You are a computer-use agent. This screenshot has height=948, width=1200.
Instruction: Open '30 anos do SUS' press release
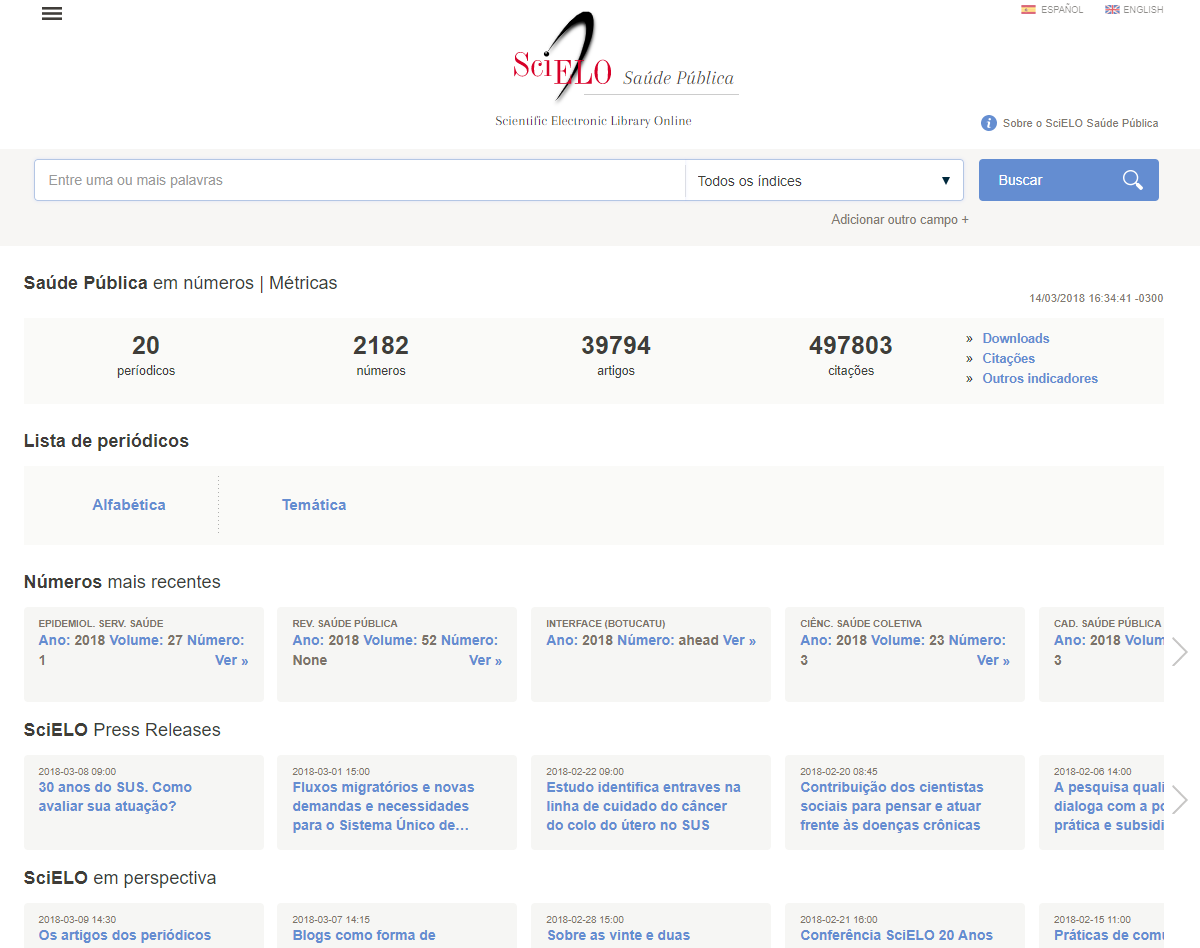coord(115,796)
